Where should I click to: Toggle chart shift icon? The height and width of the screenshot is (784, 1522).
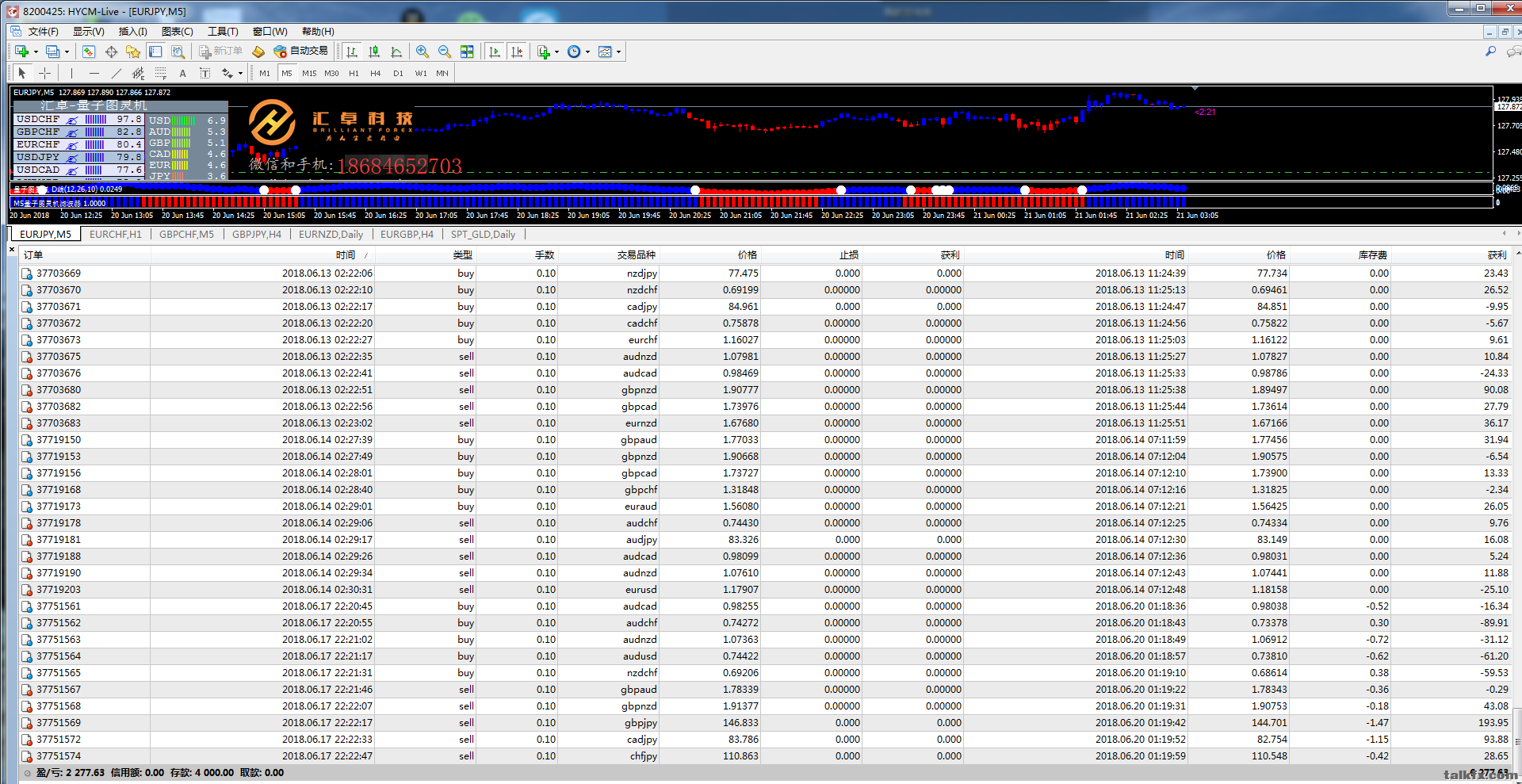click(517, 52)
